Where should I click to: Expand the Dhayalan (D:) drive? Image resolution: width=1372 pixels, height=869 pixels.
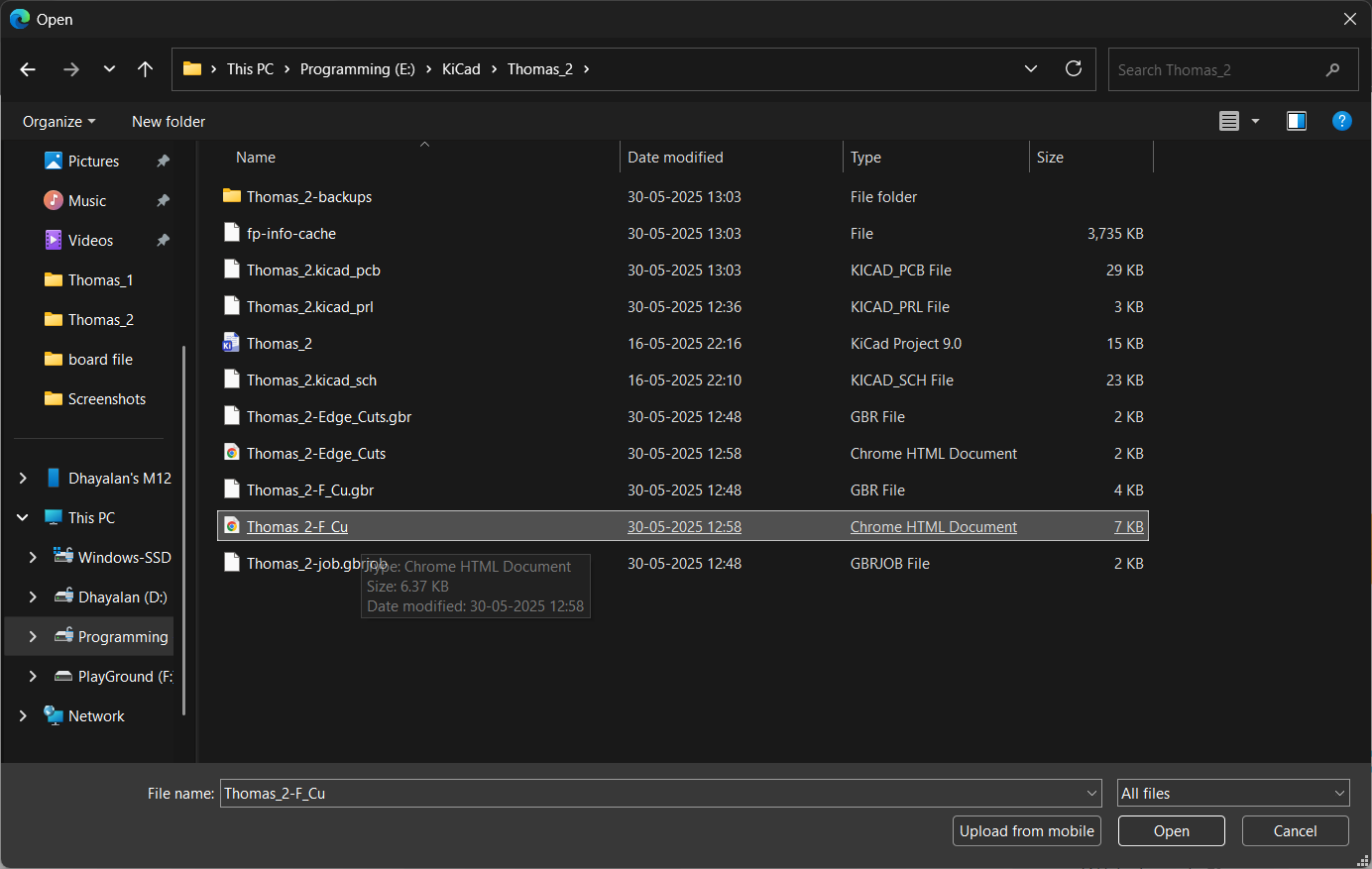click(33, 597)
